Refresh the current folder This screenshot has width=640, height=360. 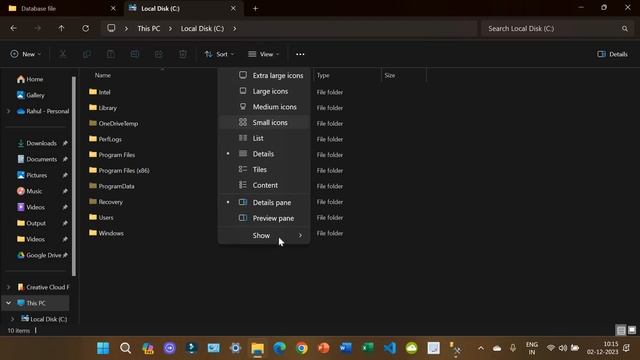click(85, 28)
